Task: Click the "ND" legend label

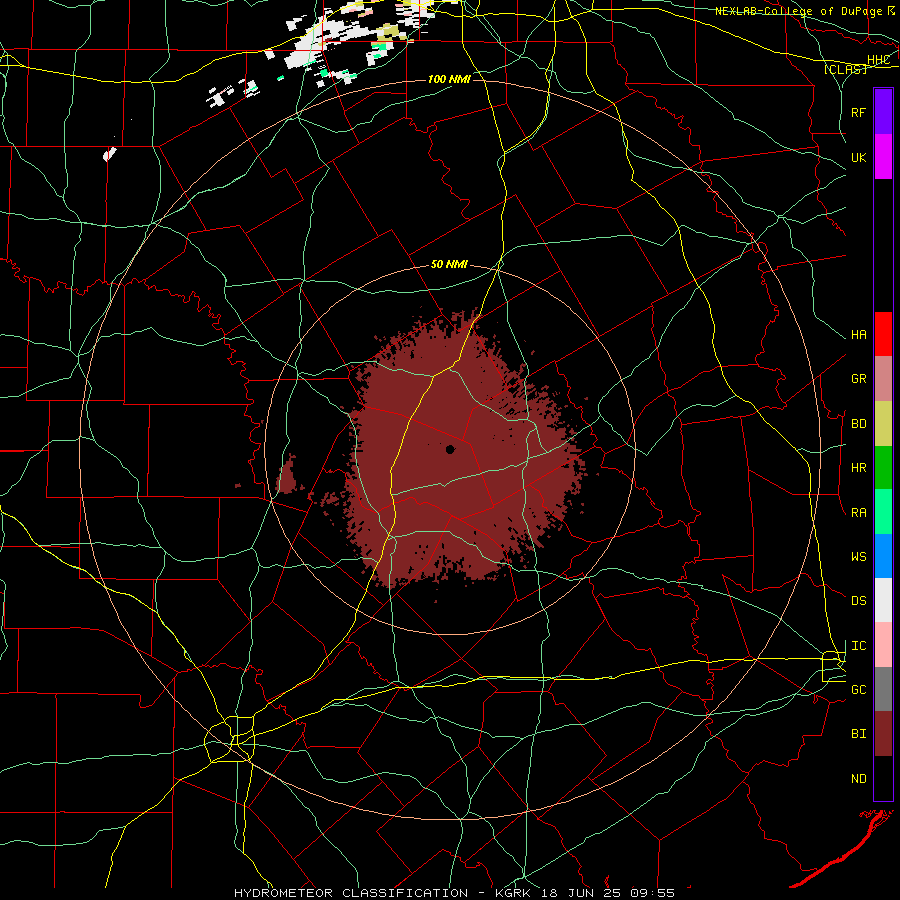Action: pos(858,779)
